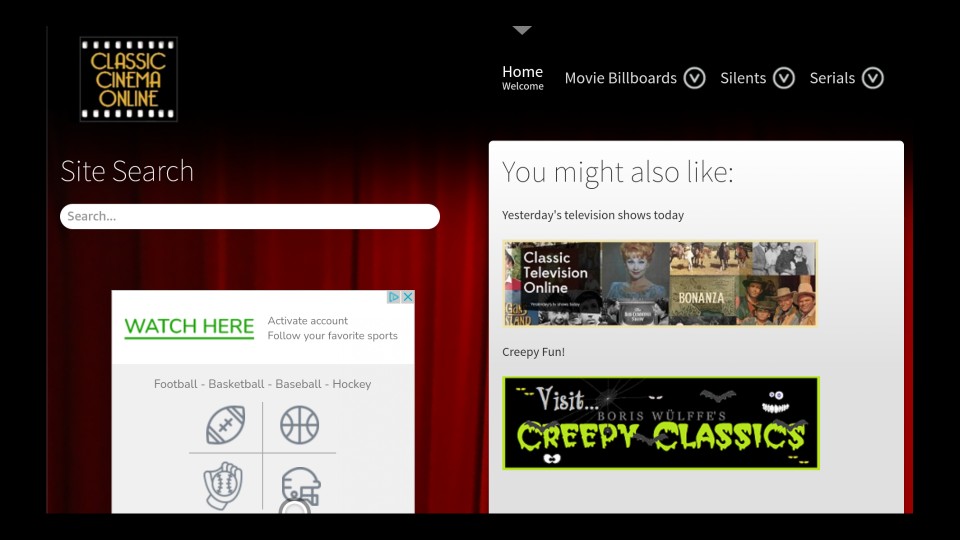Click the baseball glove icon in the ad
The height and width of the screenshot is (540, 960).
click(x=223, y=486)
